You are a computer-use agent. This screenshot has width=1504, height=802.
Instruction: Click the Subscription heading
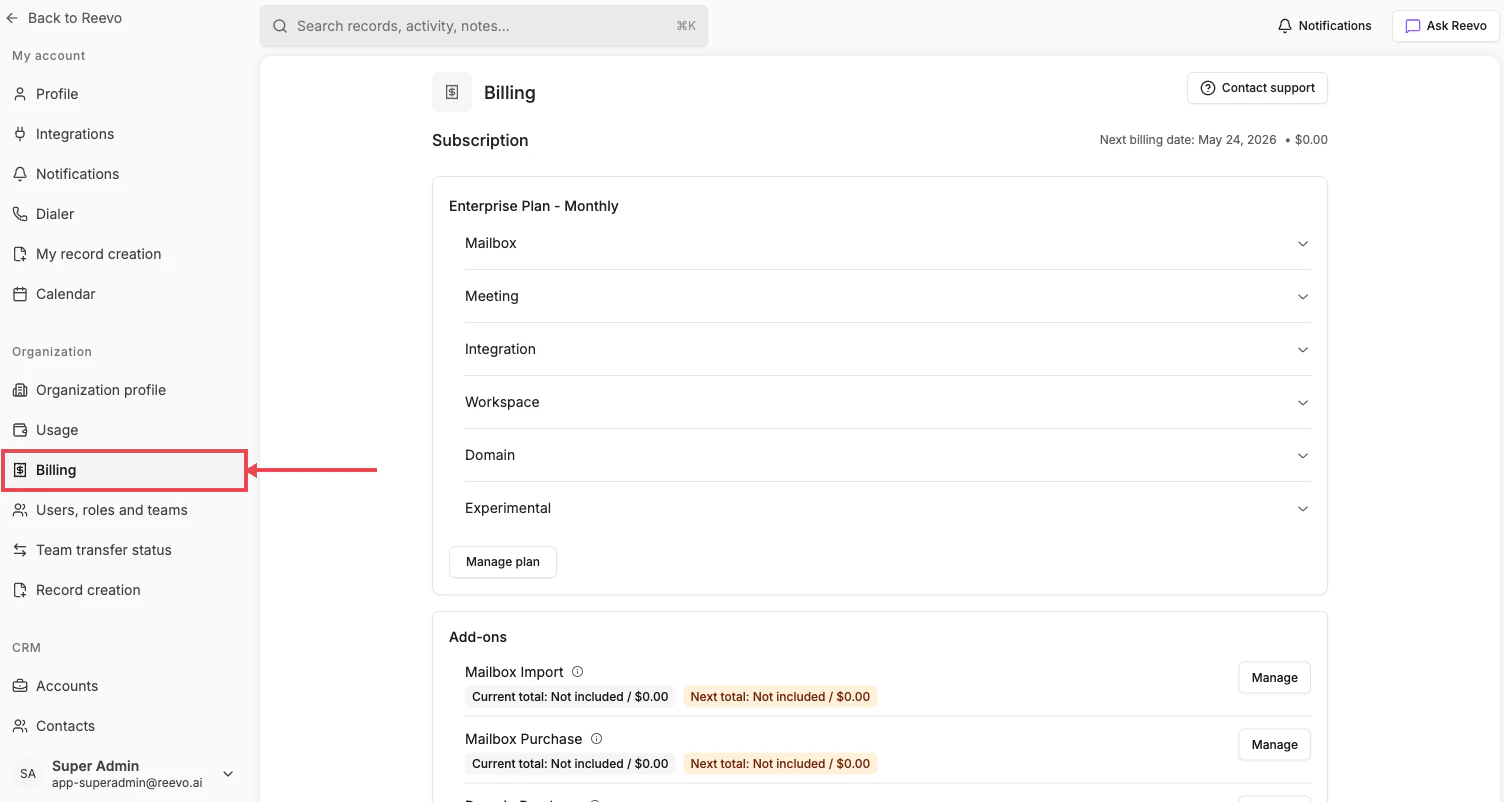pyautogui.click(x=480, y=140)
